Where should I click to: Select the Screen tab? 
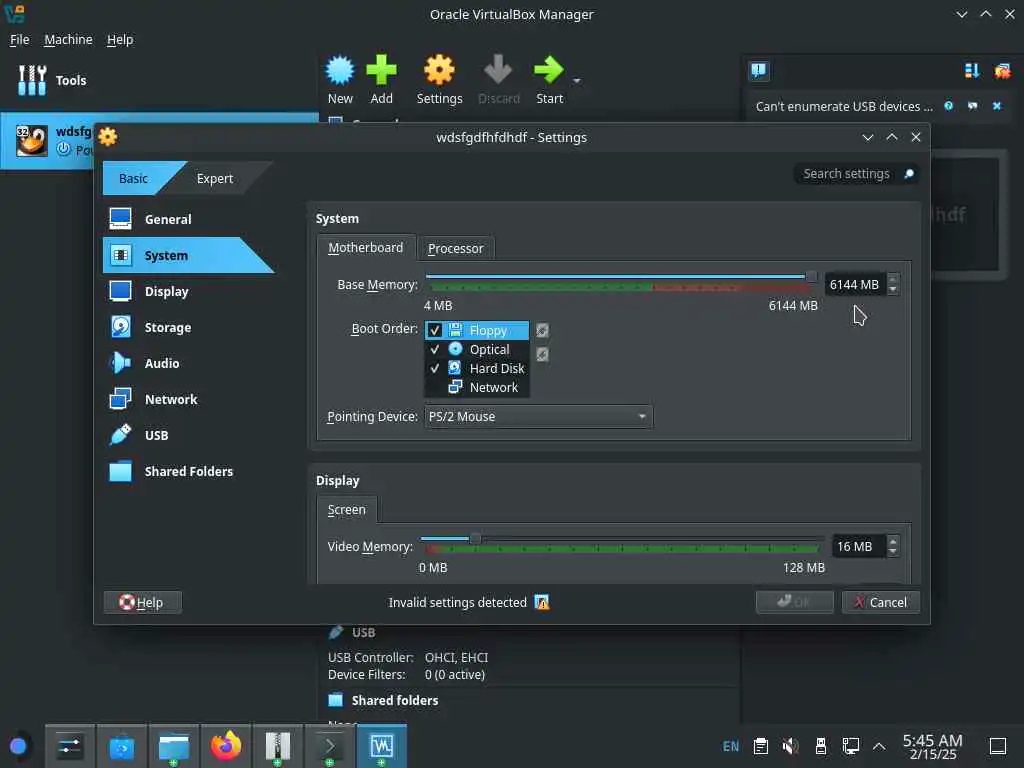coord(347,510)
